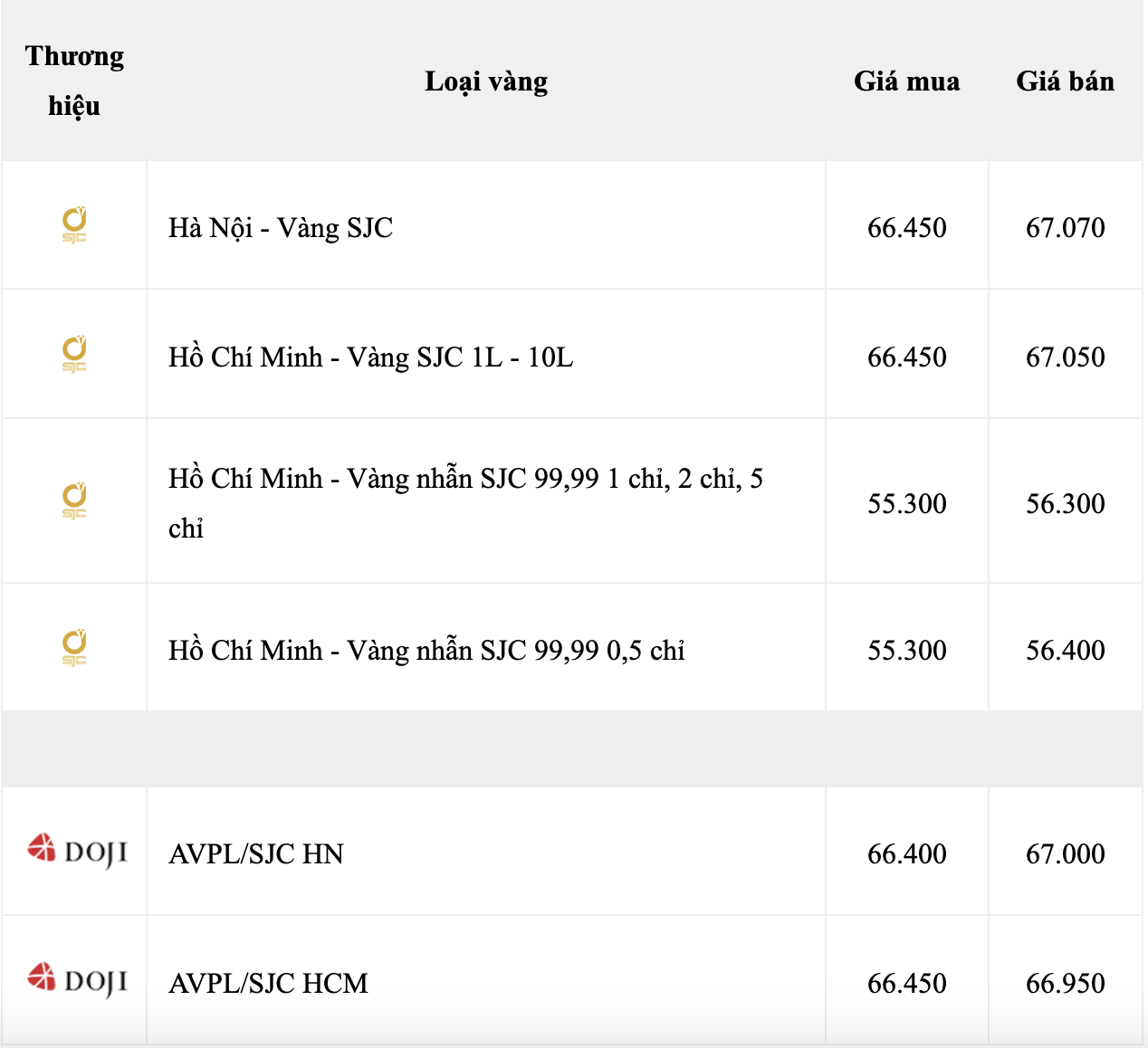This screenshot has height=1048, width=1148.
Task: Click DOJI logo next to AVPL/SJC HCM
Action: pos(77,980)
